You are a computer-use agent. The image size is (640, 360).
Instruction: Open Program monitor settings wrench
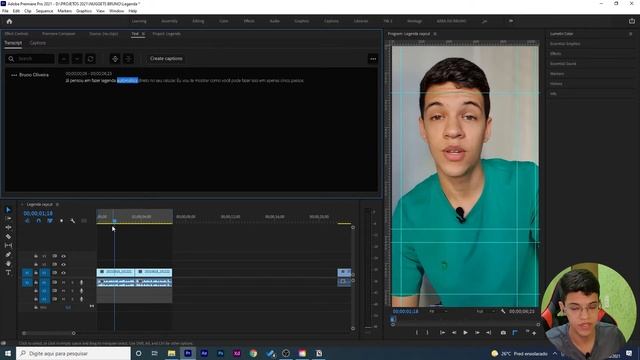click(x=503, y=311)
